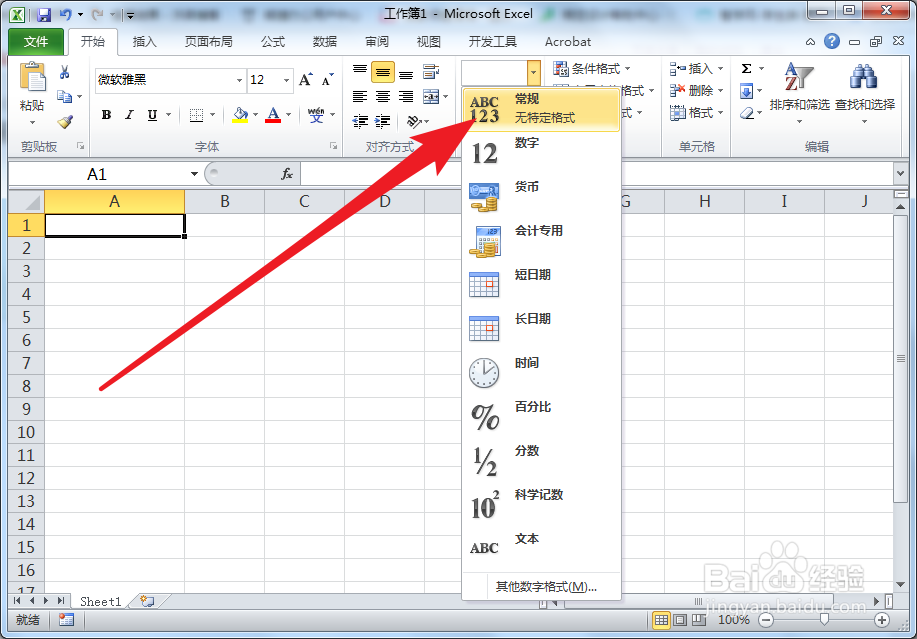Viewport: 917px width, 639px height.
Task: Click the Copy icon
Action: coord(64,96)
